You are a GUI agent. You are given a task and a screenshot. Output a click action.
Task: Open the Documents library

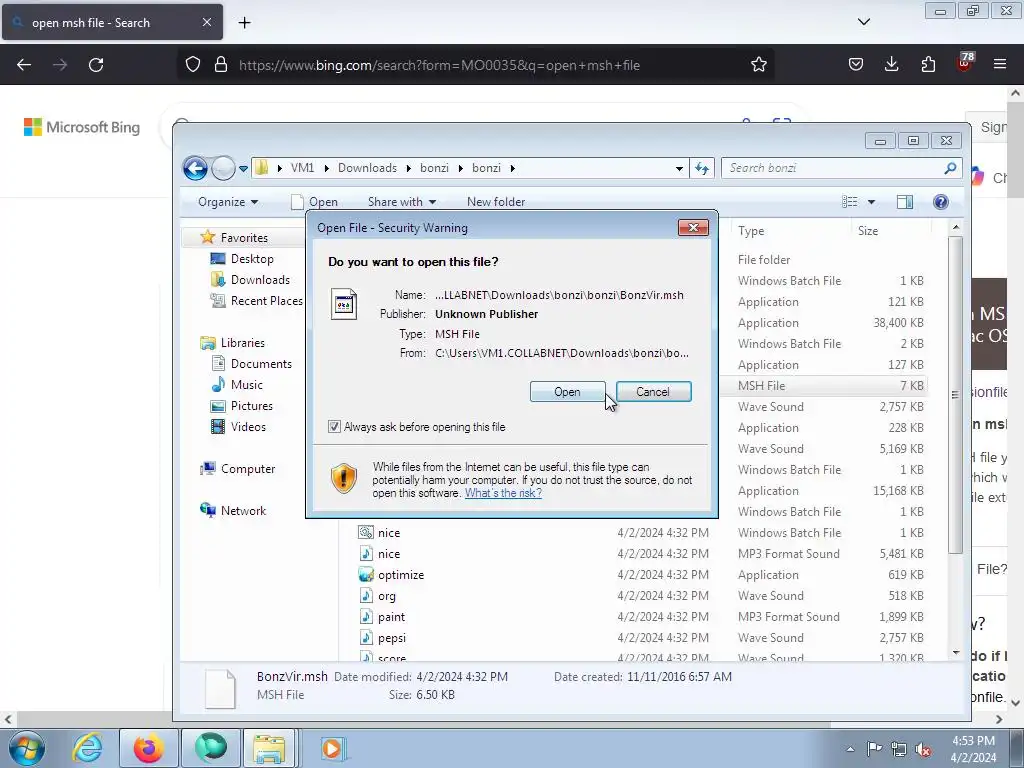point(261,364)
